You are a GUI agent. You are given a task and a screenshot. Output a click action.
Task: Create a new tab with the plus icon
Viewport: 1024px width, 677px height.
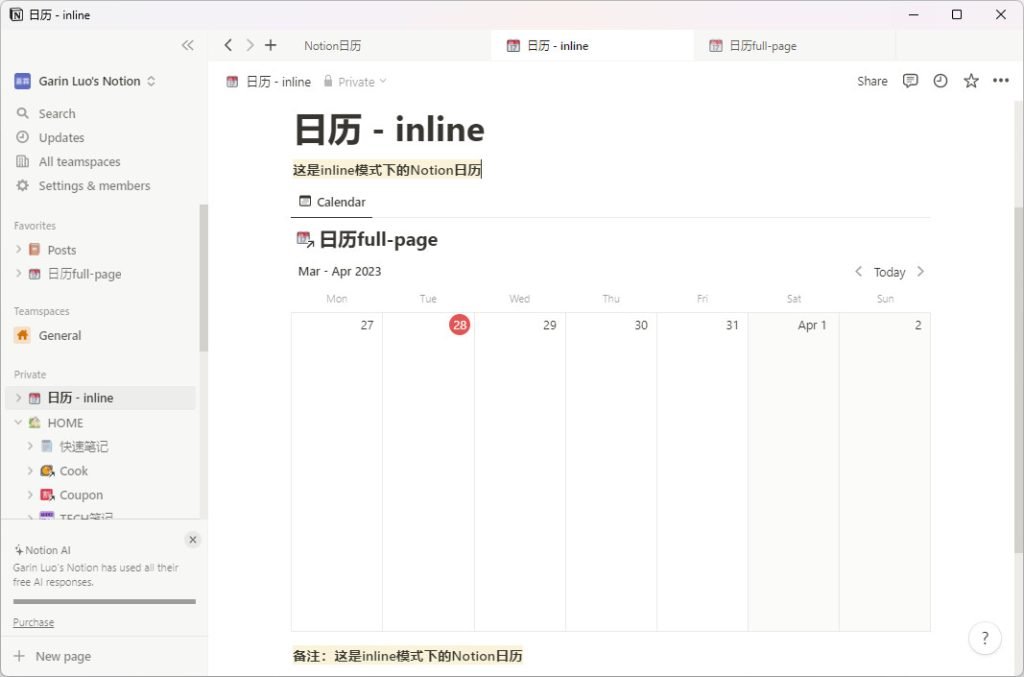tap(270, 45)
